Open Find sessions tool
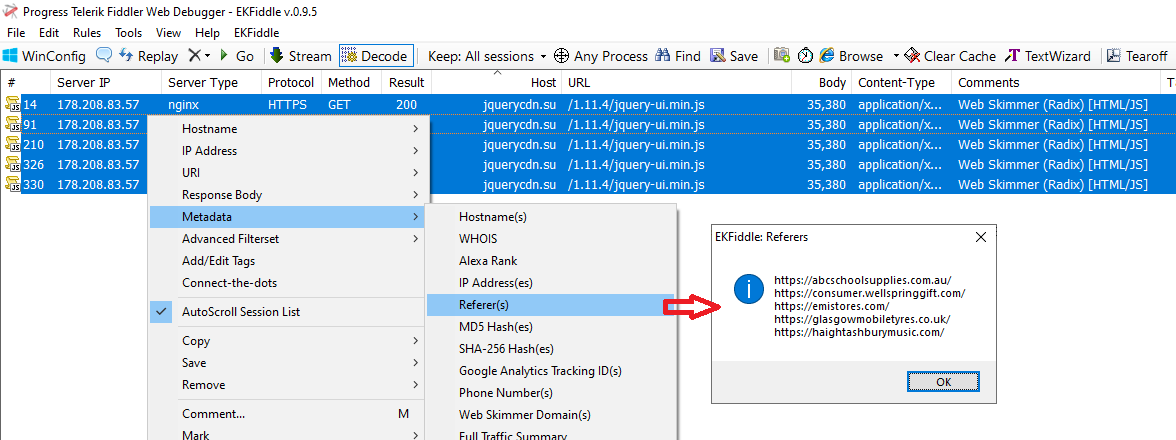The width and height of the screenshot is (1176, 440). click(678, 56)
